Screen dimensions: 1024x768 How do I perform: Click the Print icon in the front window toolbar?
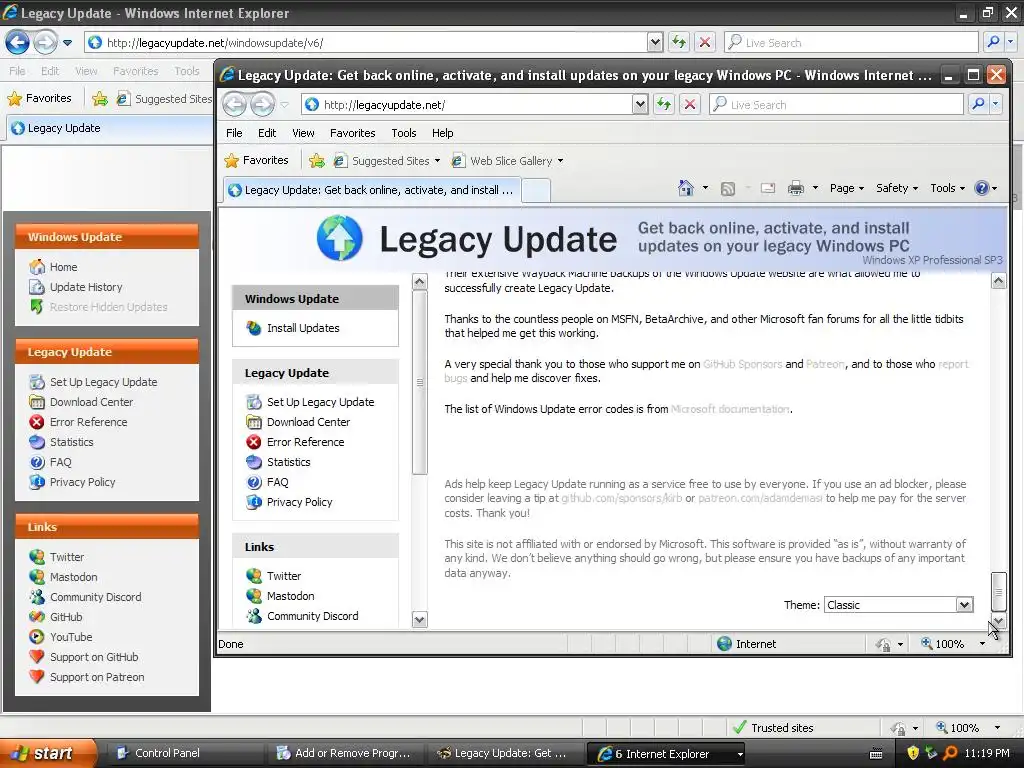coord(795,188)
